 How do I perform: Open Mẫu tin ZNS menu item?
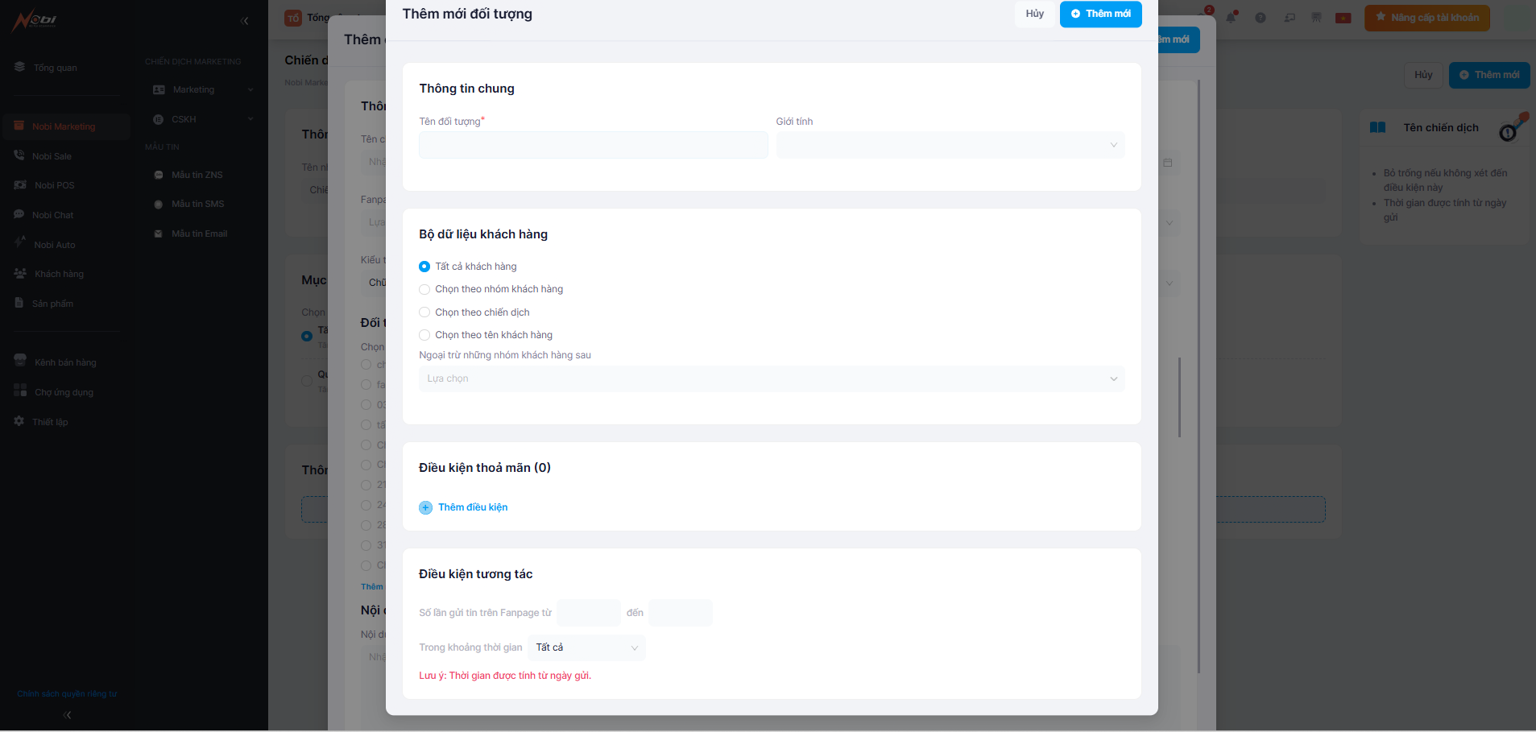click(196, 175)
